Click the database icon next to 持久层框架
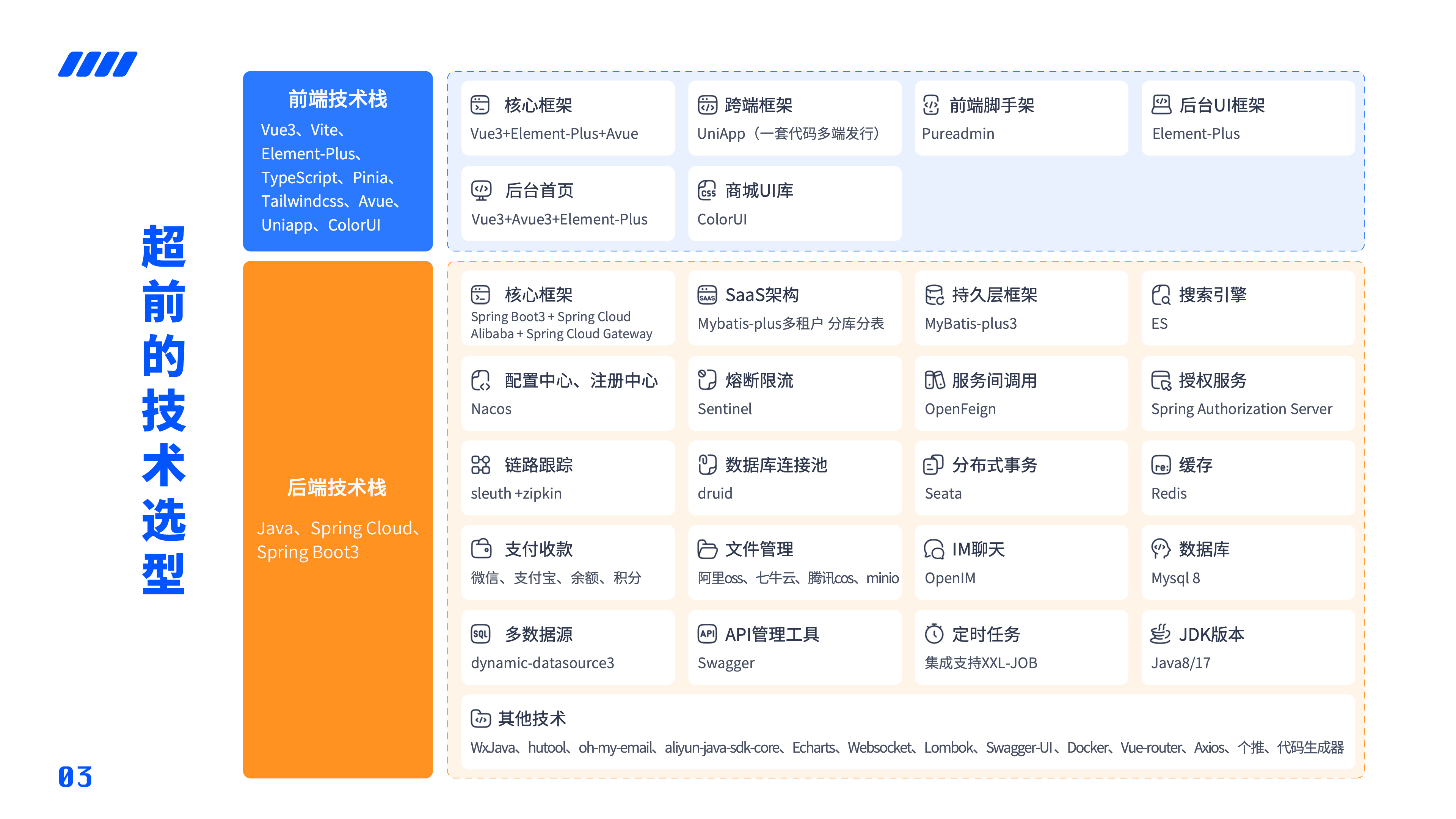The image size is (1456, 819). (934, 295)
